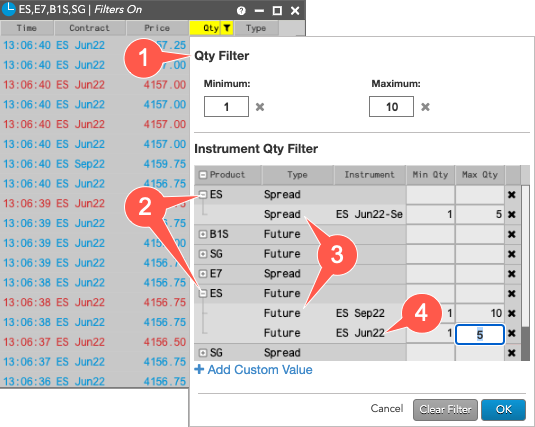
Task: Remove the ES Spread product row
Action: pyautogui.click(x=511, y=195)
